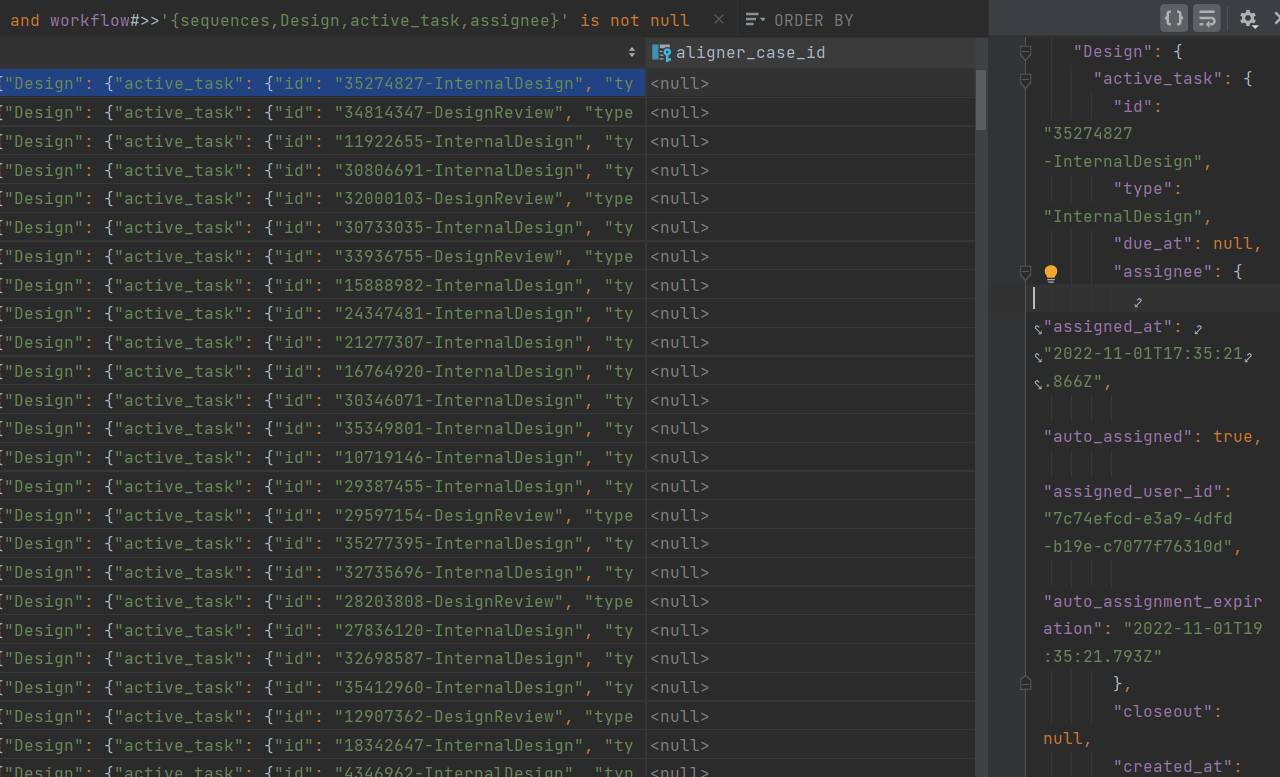
Task: Click the yellow intention lightbulb
Action: click(1051, 273)
